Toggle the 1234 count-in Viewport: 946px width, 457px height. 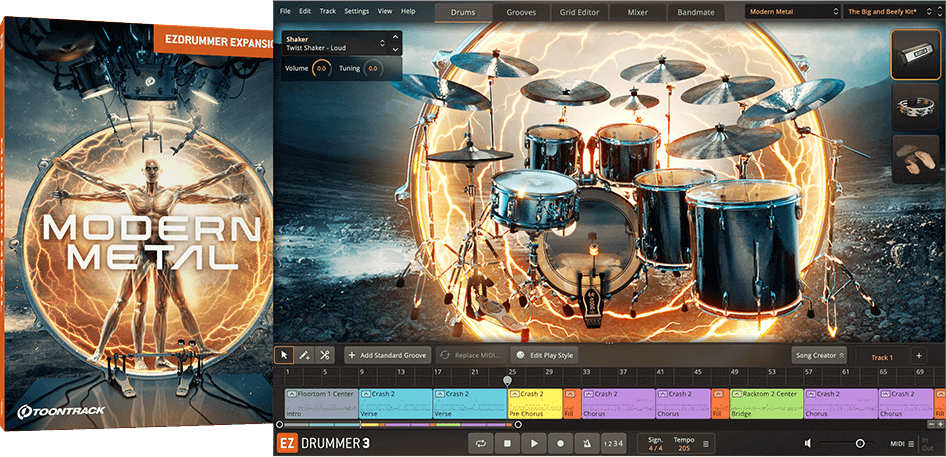pos(613,444)
